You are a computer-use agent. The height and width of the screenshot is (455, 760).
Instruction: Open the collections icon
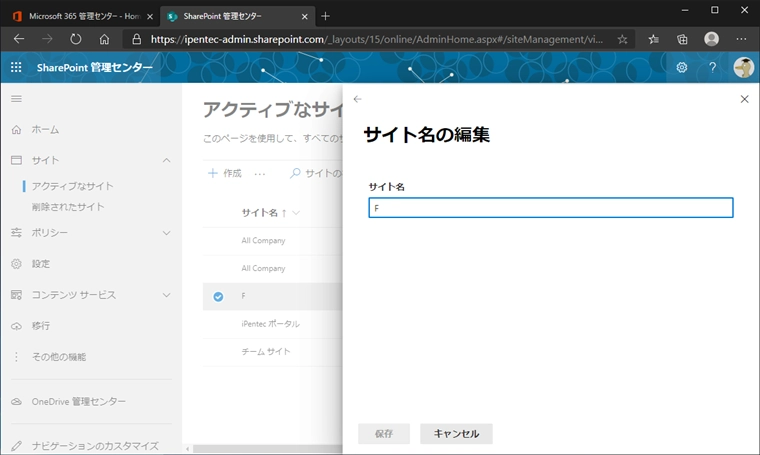682,39
